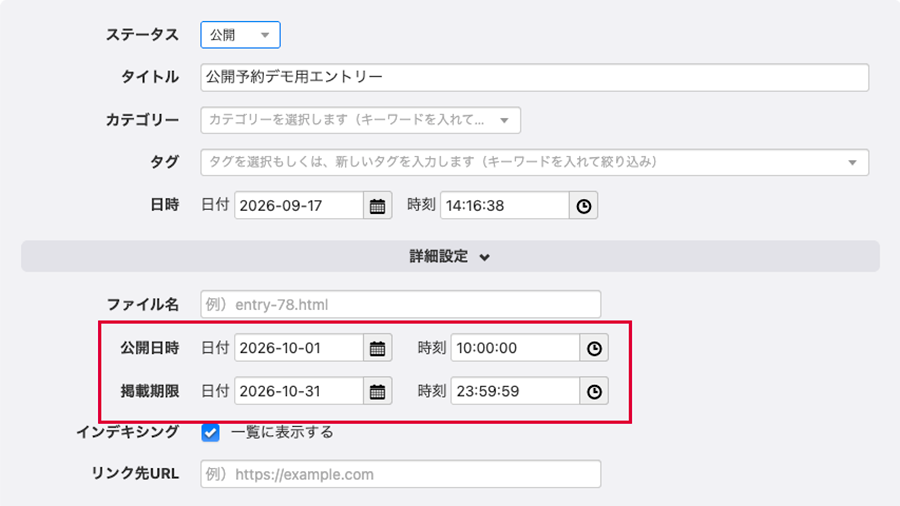Click 掲載期限 time field 23:59:59
This screenshot has width=900, height=506.
click(515, 391)
